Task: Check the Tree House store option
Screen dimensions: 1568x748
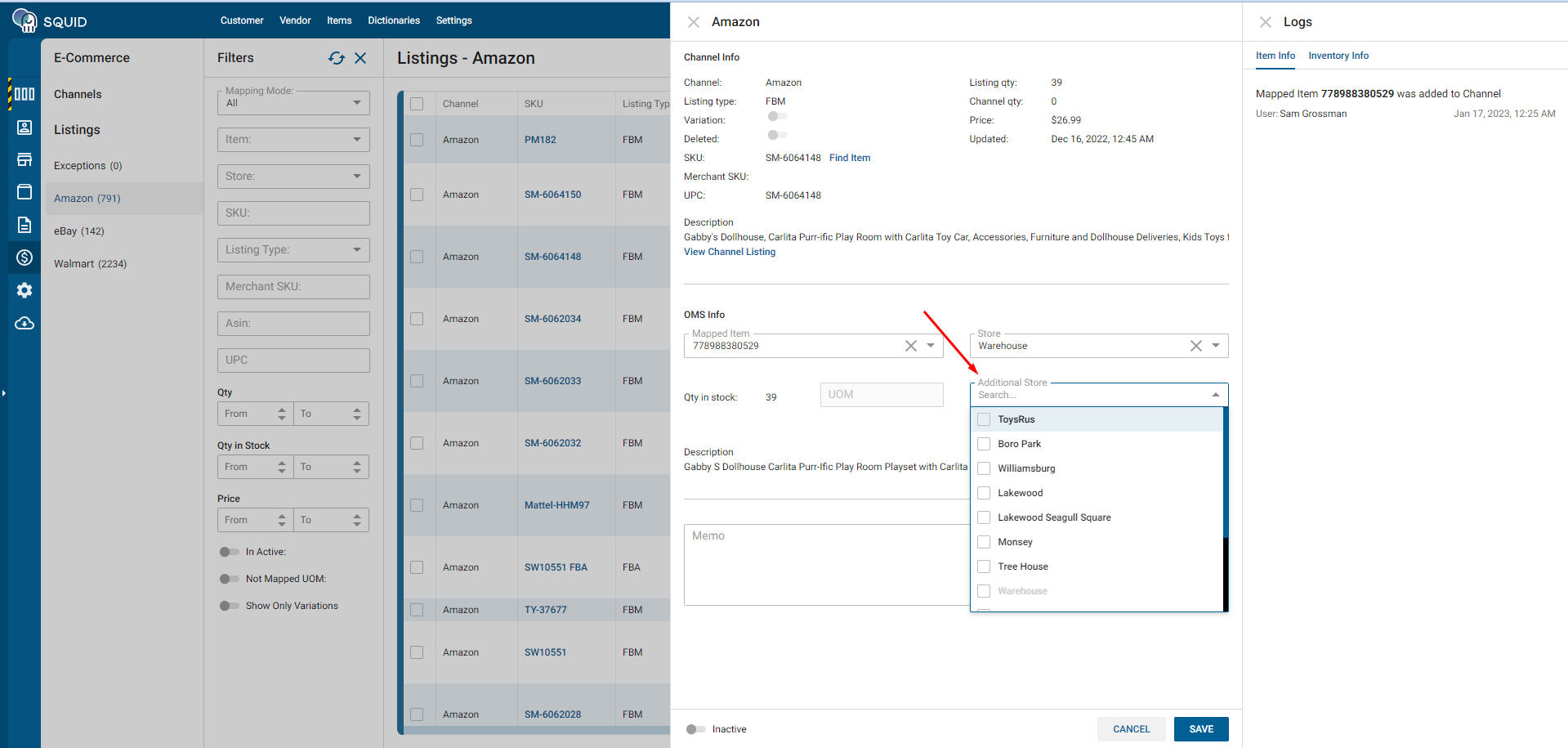Action: coord(984,567)
